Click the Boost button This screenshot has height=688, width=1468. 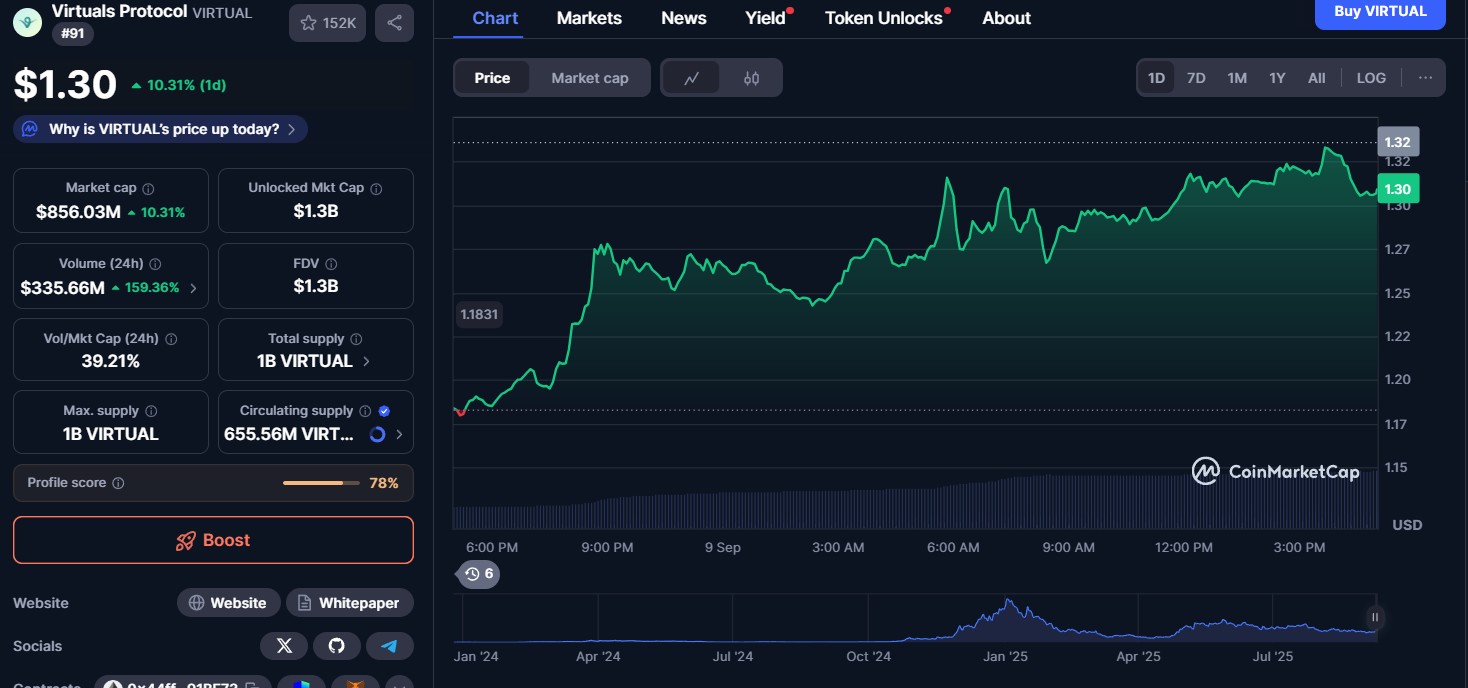point(213,540)
